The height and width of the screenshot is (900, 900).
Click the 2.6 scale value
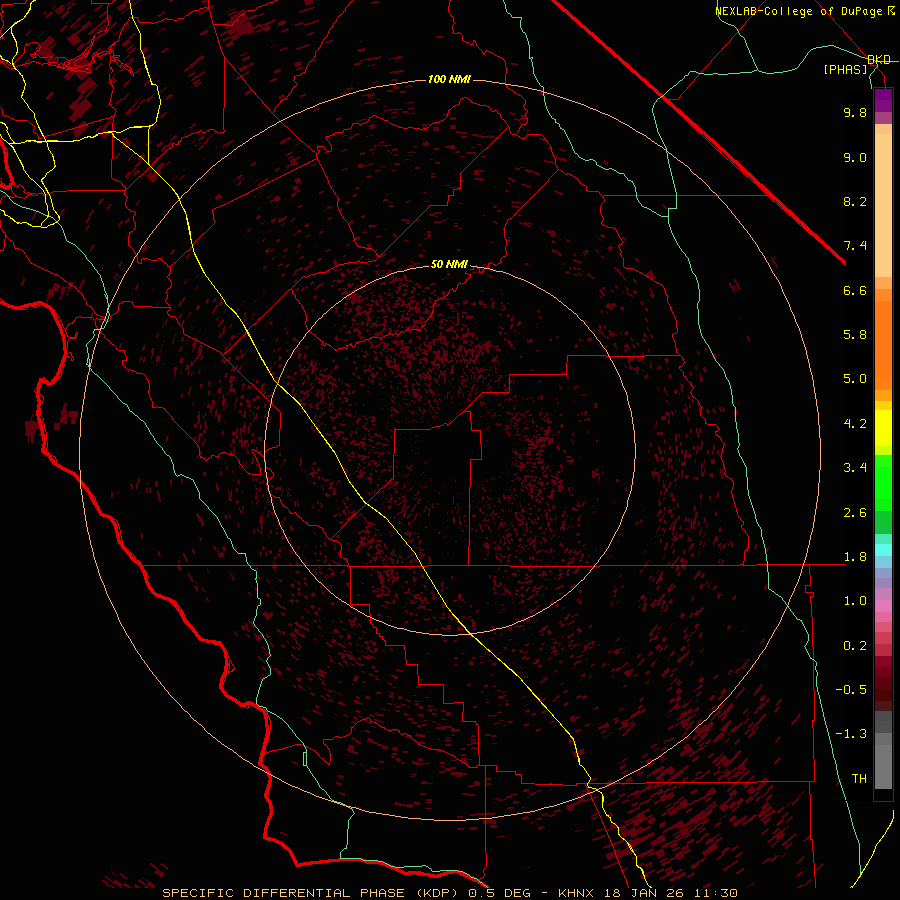click(x=855, y=513)
